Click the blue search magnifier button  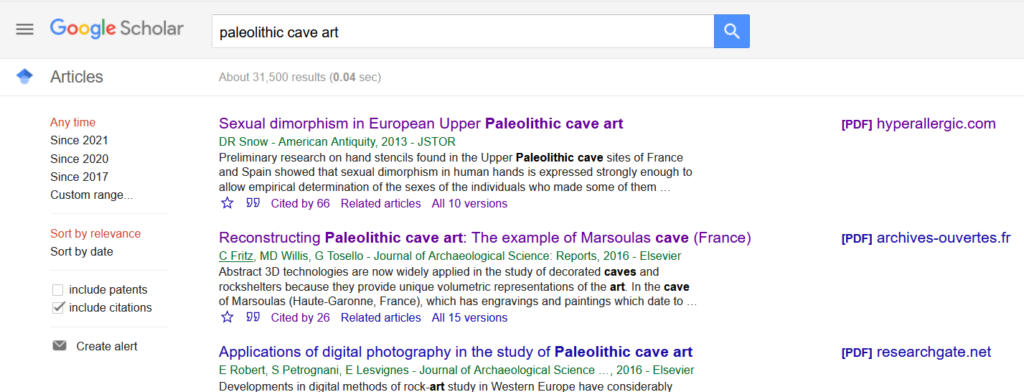click(x=731, y=31)
